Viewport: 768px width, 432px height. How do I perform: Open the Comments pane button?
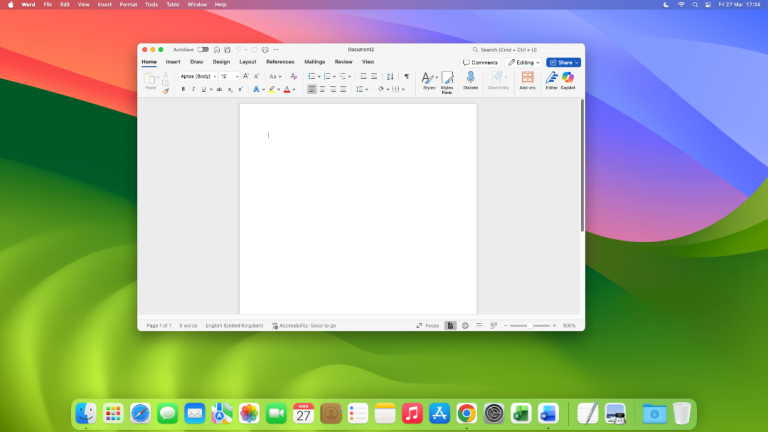480,62
